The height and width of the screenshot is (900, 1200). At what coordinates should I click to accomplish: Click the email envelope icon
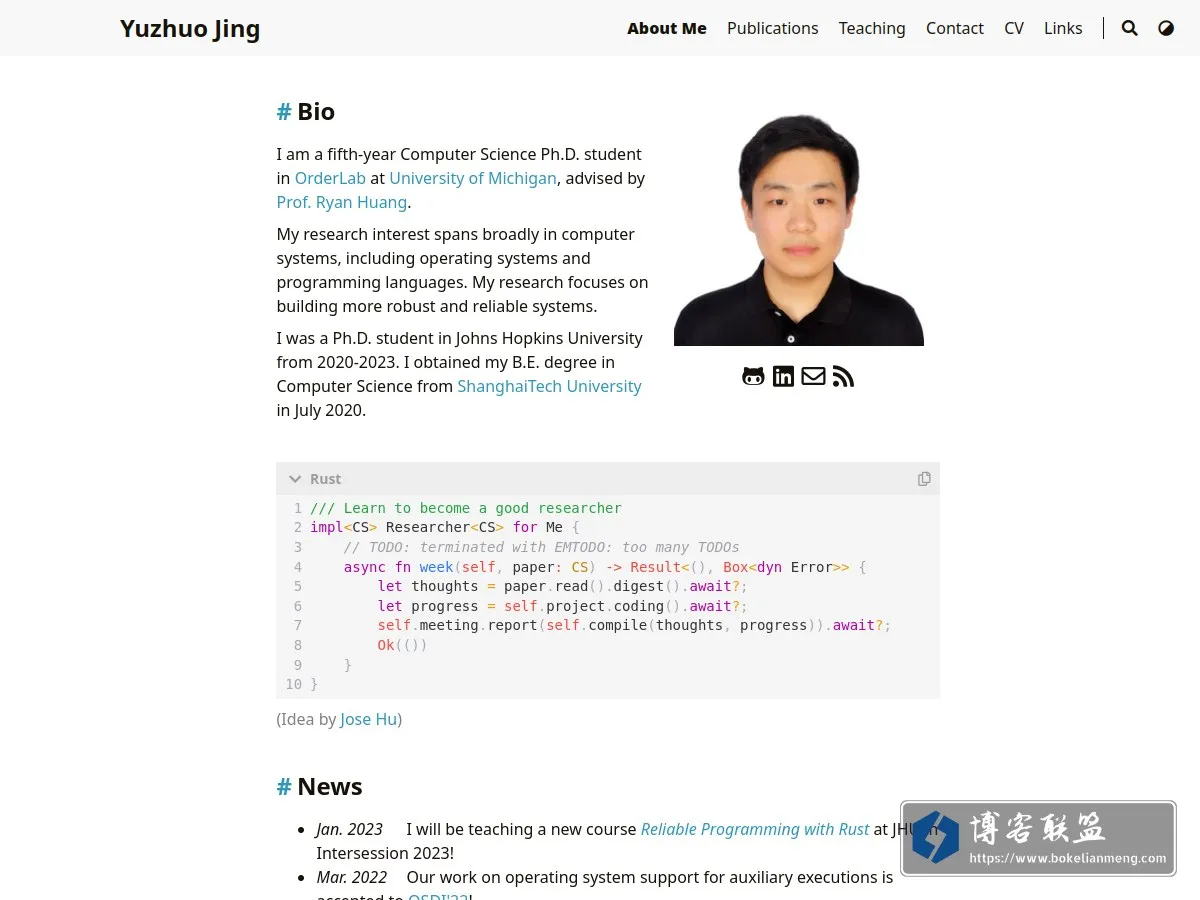813,376
